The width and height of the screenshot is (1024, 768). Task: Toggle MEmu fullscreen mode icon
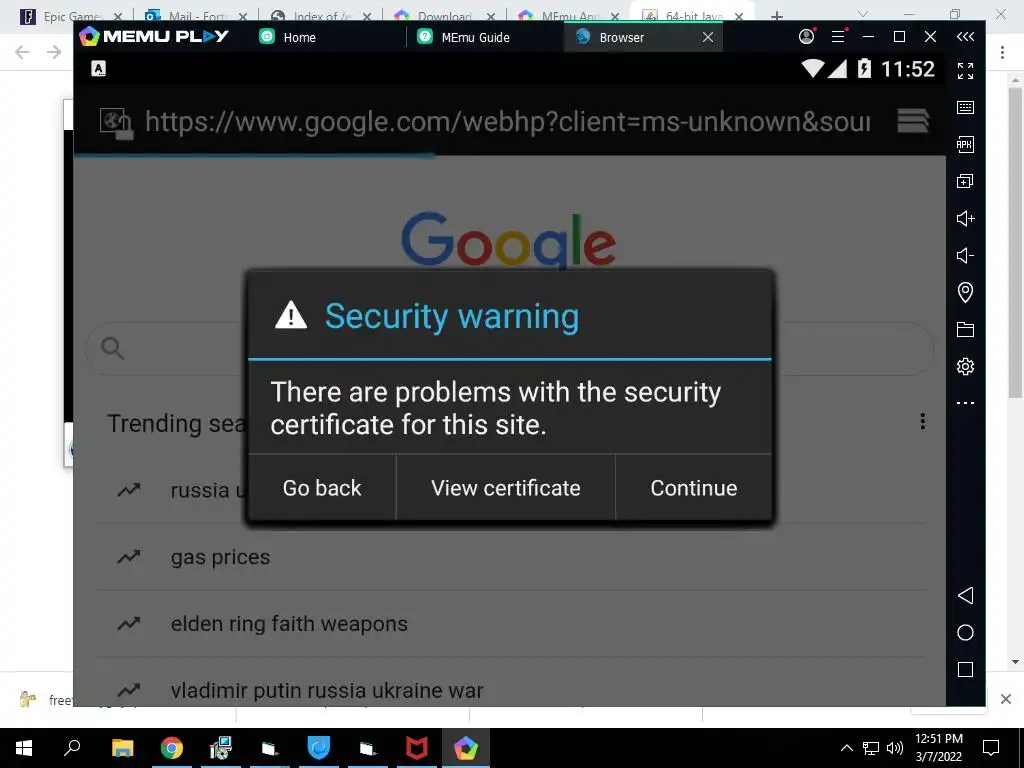pos(965,71)
